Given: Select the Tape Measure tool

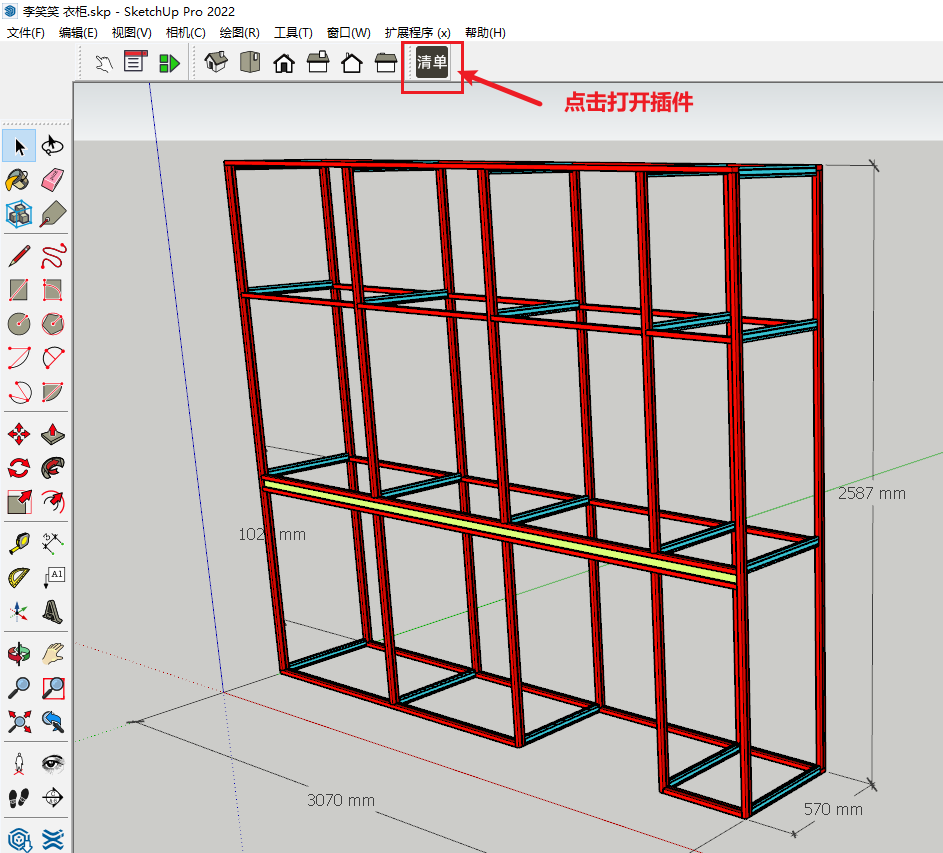Looking at the screenshot, I should pyautogui.click(x=19, y=544).
